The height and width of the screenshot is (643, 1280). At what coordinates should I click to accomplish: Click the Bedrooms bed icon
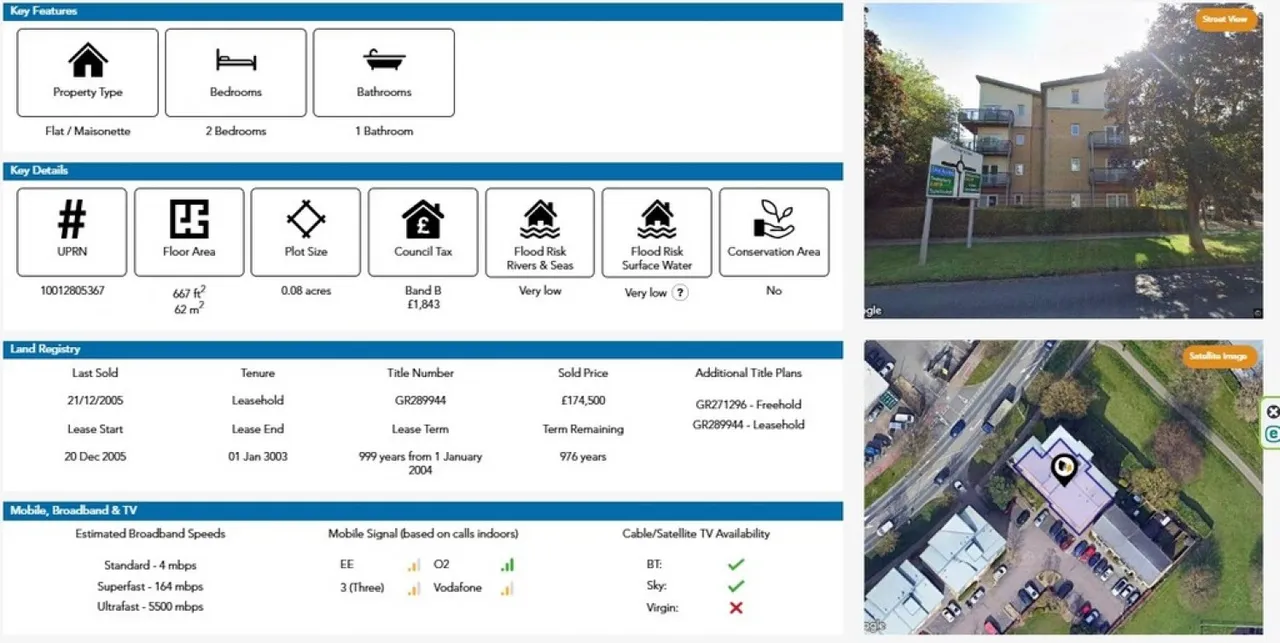tap(236, 61)
